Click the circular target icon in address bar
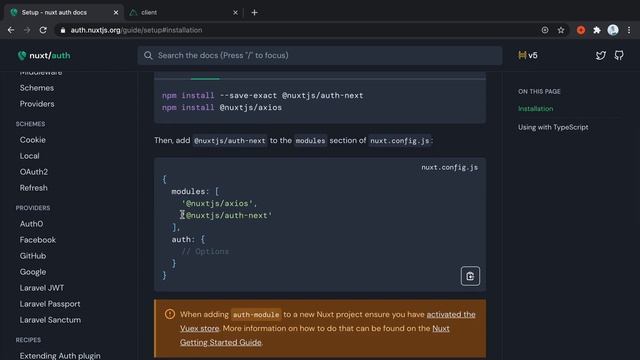640x360 pixels. (545, 30)
